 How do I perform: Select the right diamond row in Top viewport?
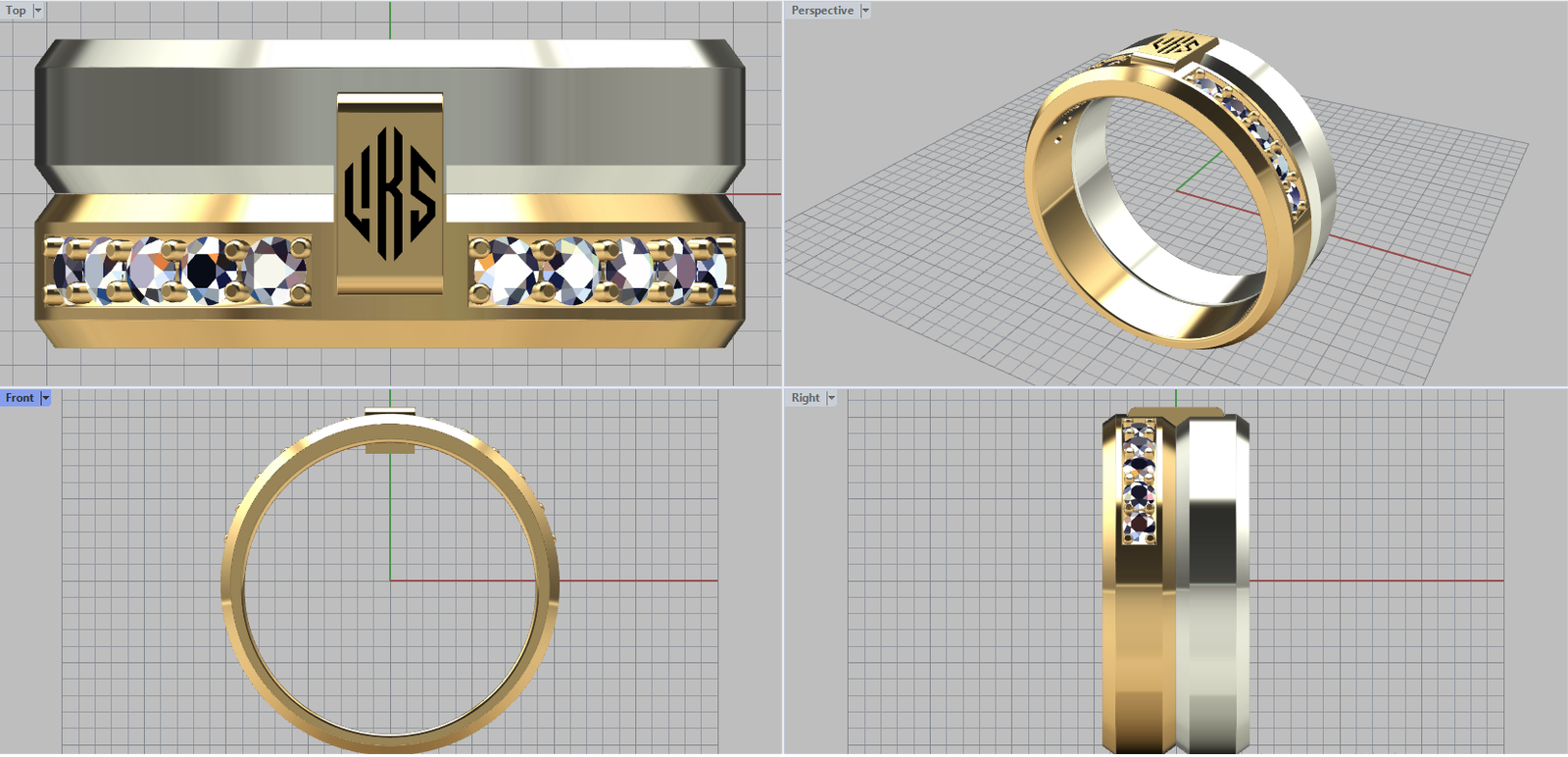point(602,270)
